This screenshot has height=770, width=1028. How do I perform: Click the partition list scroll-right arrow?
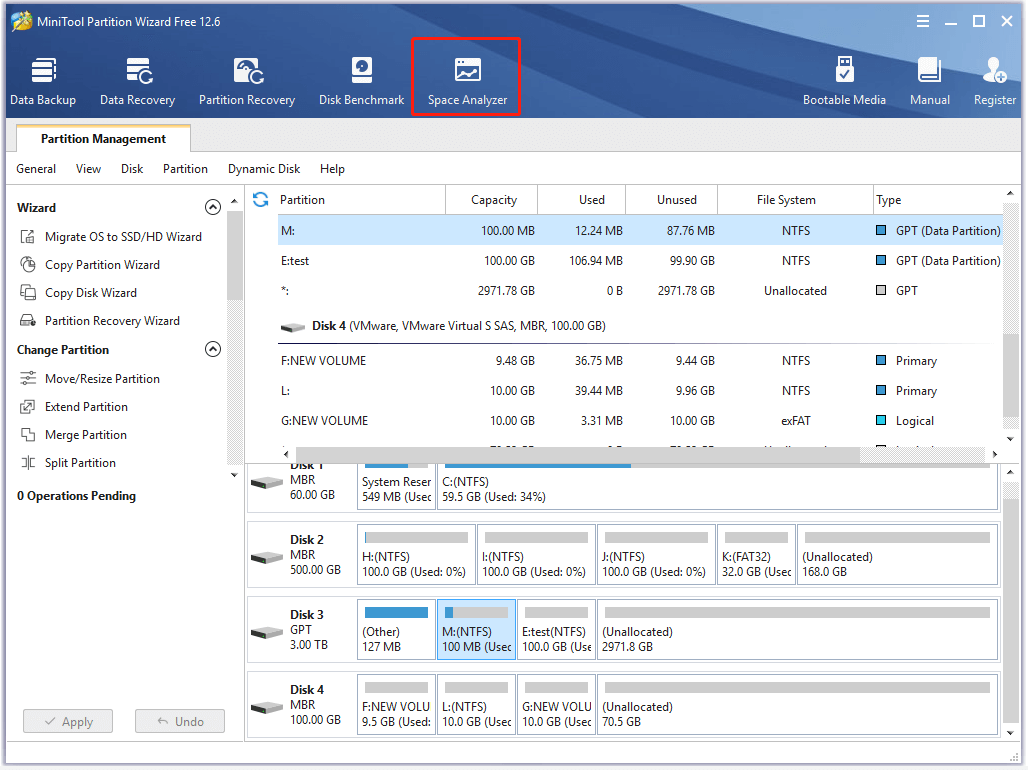click(995, 454)
